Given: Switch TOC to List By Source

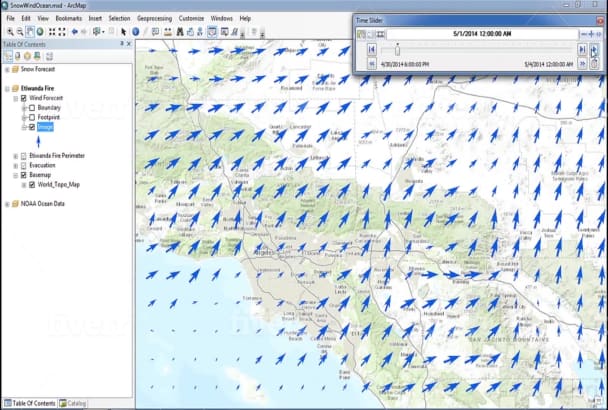Looking at the screenshot, I should [18, 57].
